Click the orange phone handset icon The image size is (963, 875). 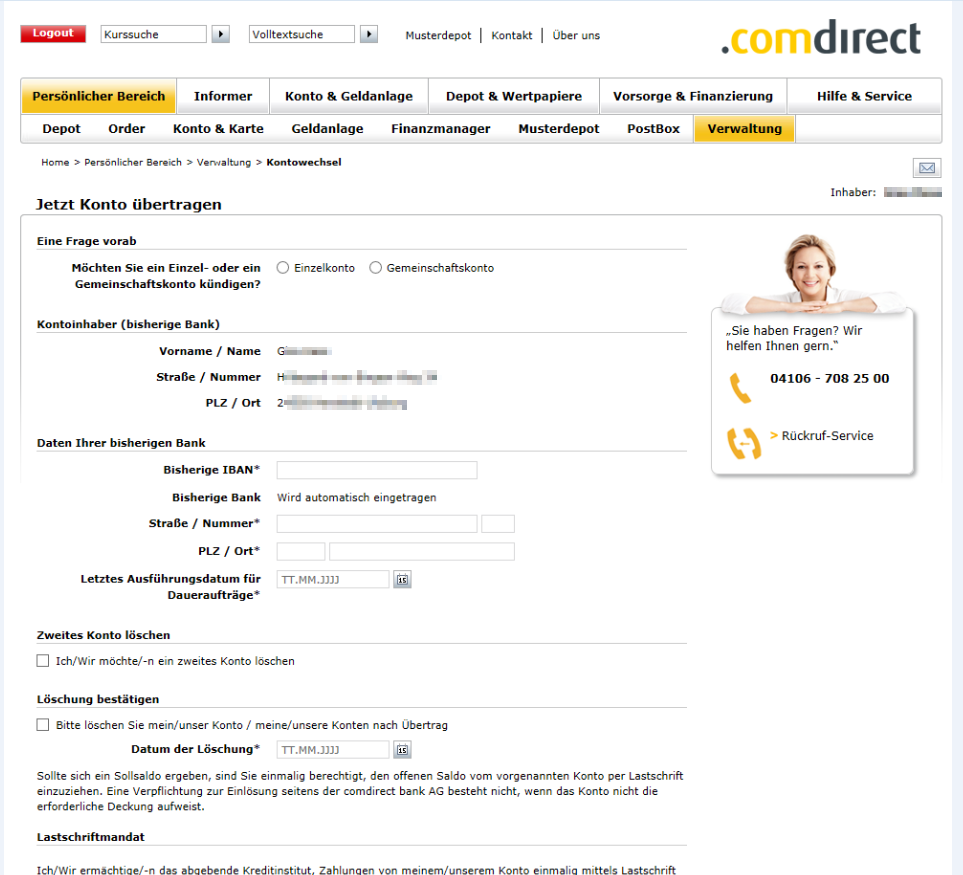coord(740,387)
